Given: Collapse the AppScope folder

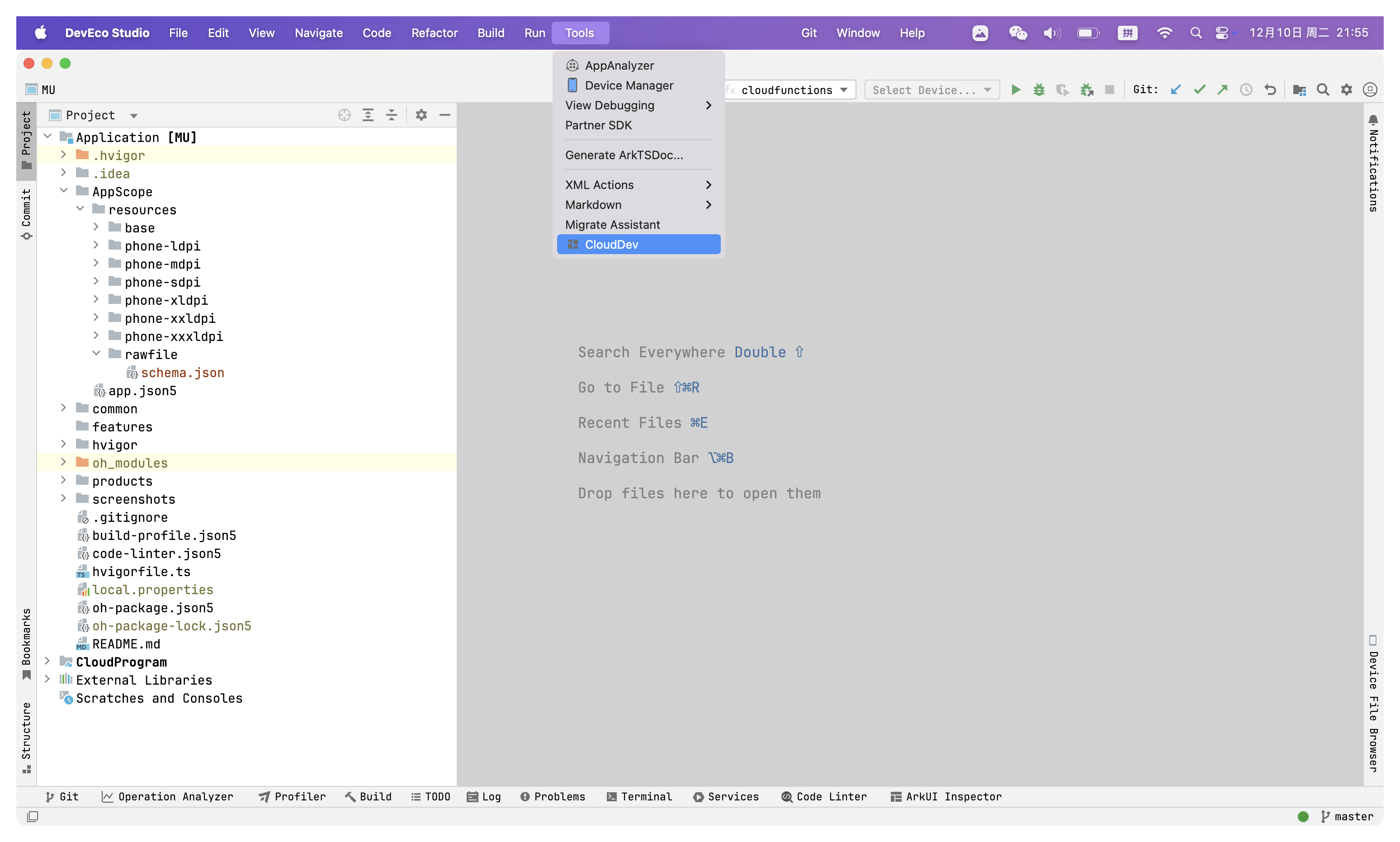Looking at the screenshot, I should tap(63, 191).
